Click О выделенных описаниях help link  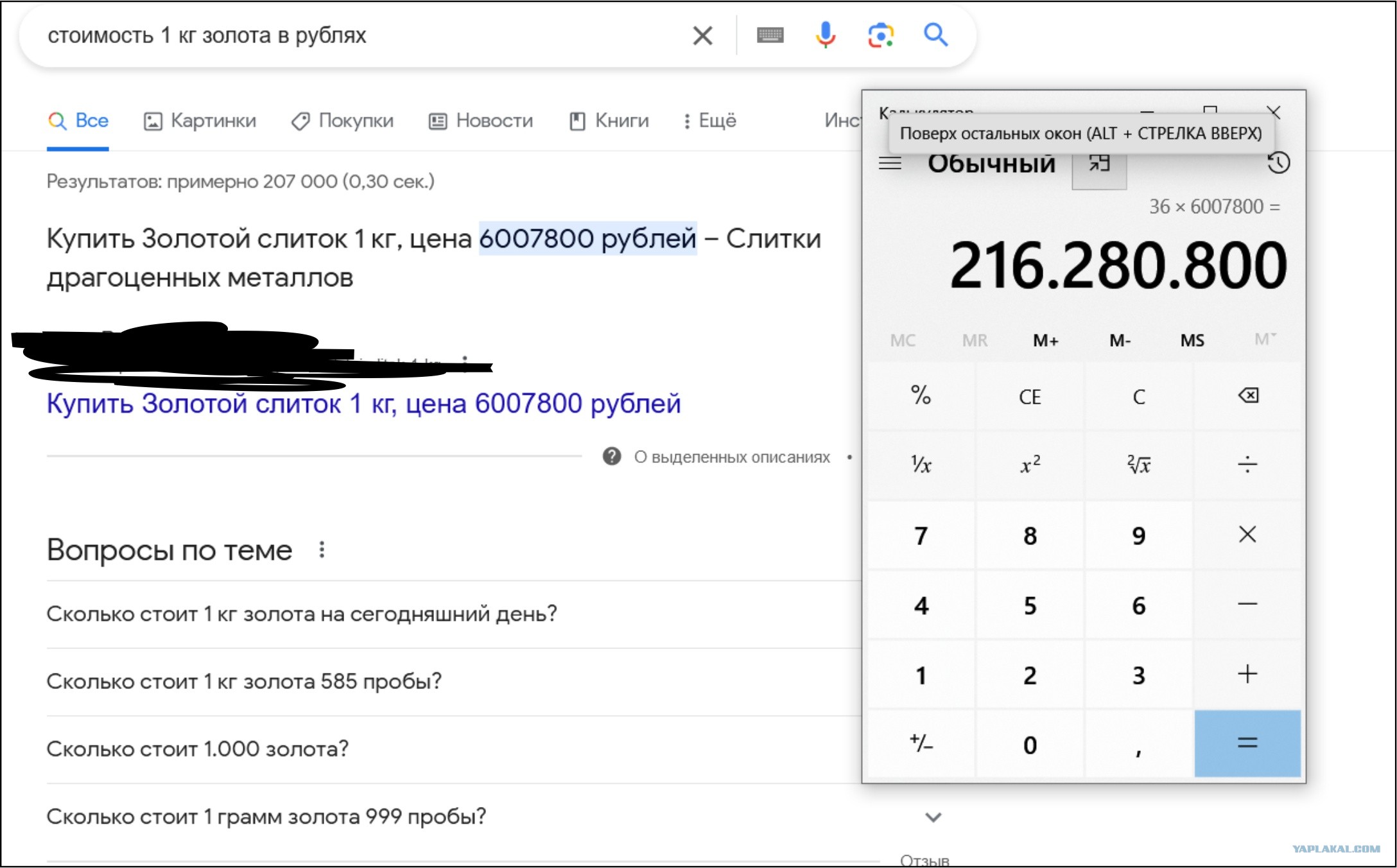[732, 457]
